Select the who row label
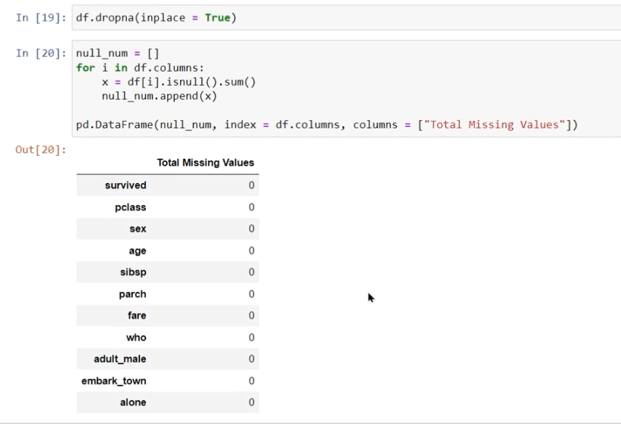The height and width of the screenshot is (424, 621). [136, 337]
